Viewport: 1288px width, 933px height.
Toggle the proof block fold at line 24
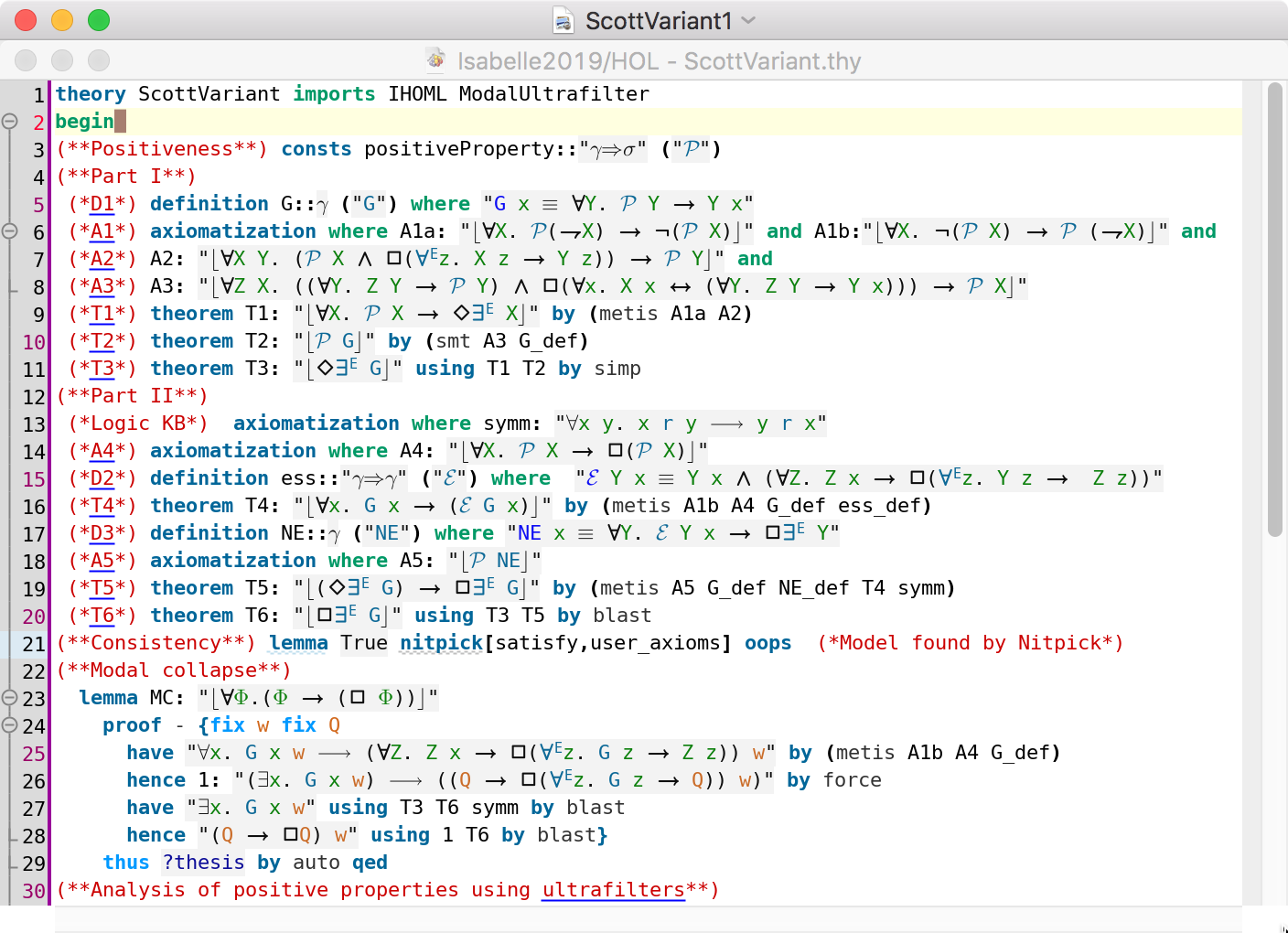pos(10,724)
